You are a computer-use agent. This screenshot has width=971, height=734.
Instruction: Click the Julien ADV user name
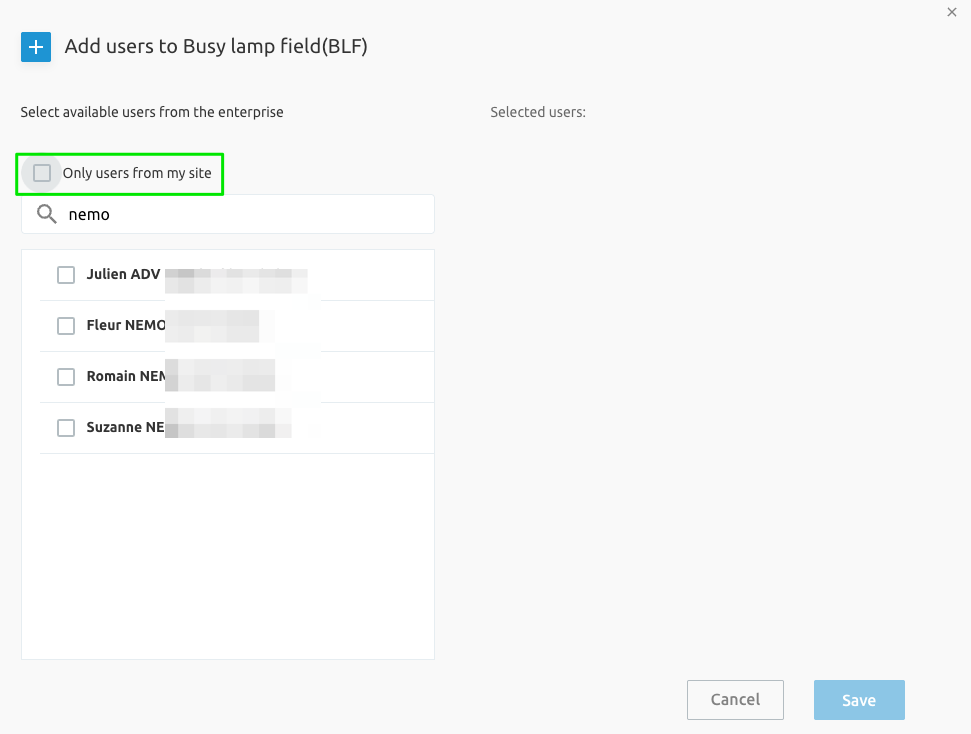click(x=123, y=275)
